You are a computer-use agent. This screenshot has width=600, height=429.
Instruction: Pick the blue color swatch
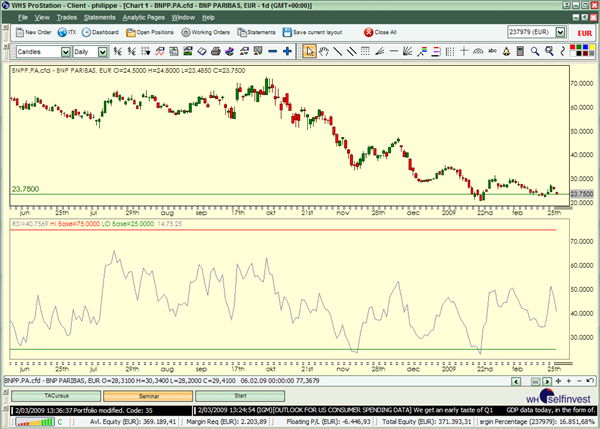coord(585,48)
